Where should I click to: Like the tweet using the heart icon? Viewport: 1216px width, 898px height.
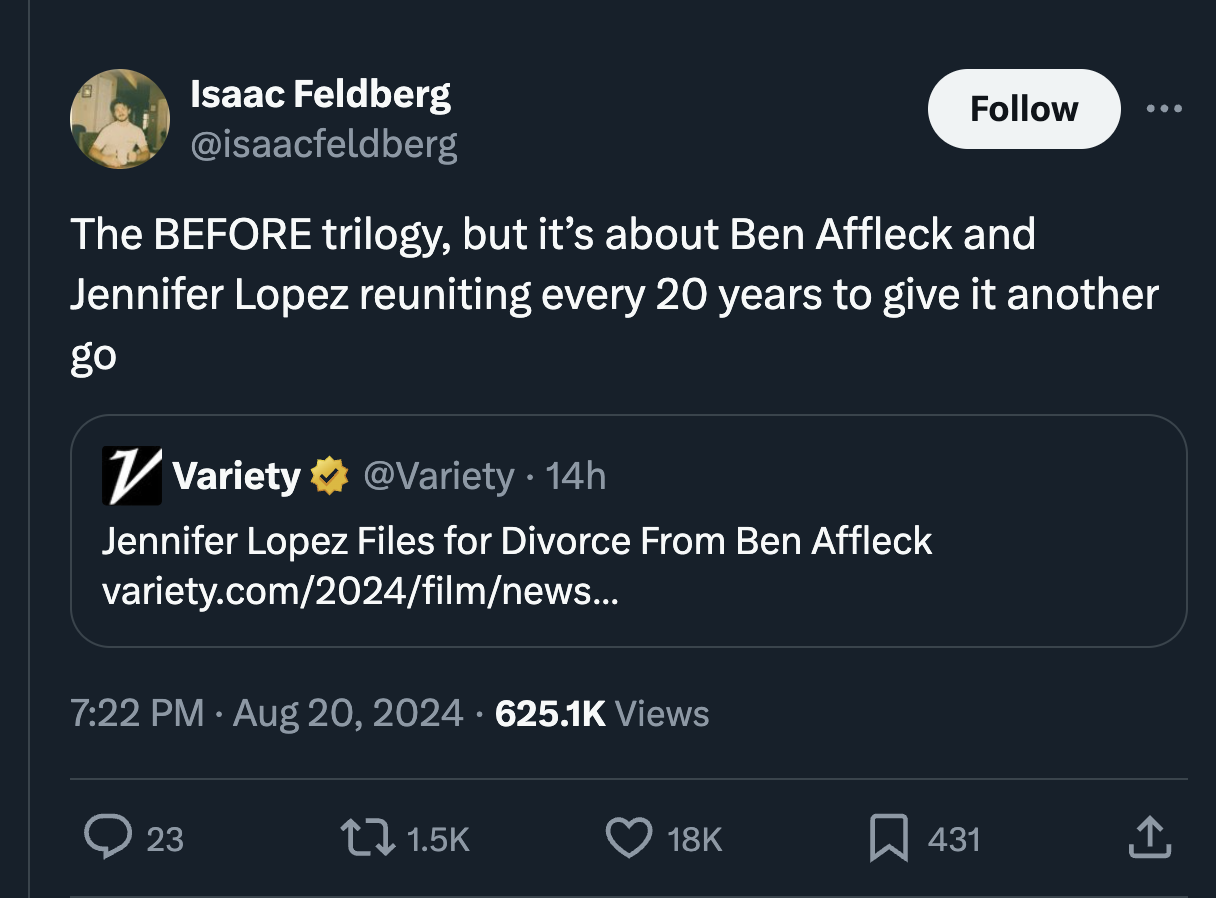click(629, 840)
